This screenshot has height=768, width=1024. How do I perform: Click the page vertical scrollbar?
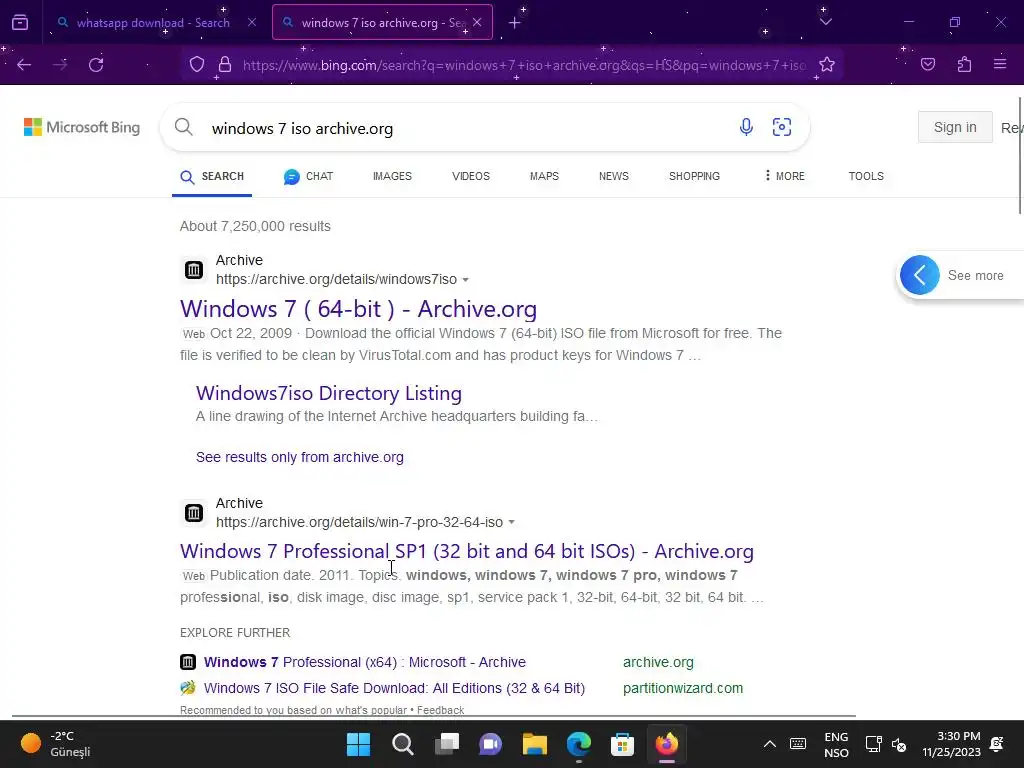[1019, 155]
